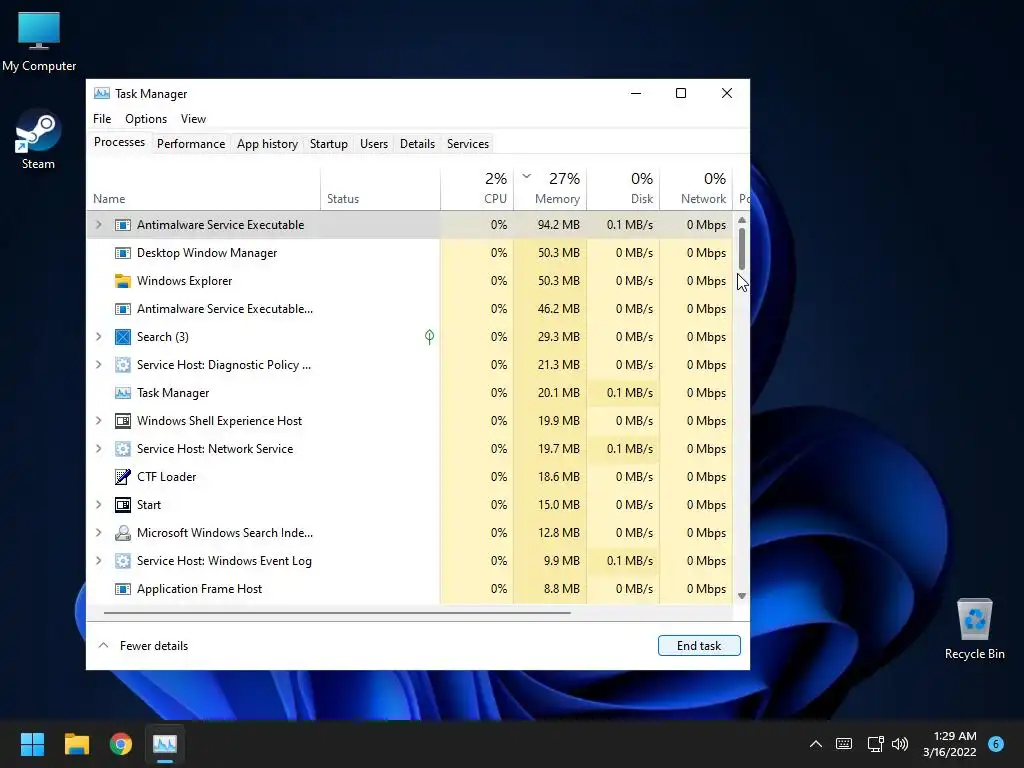Click the scroll down arrow of process list
The width and height of the screenshot is (1024, 768).
tap(742, 596)
